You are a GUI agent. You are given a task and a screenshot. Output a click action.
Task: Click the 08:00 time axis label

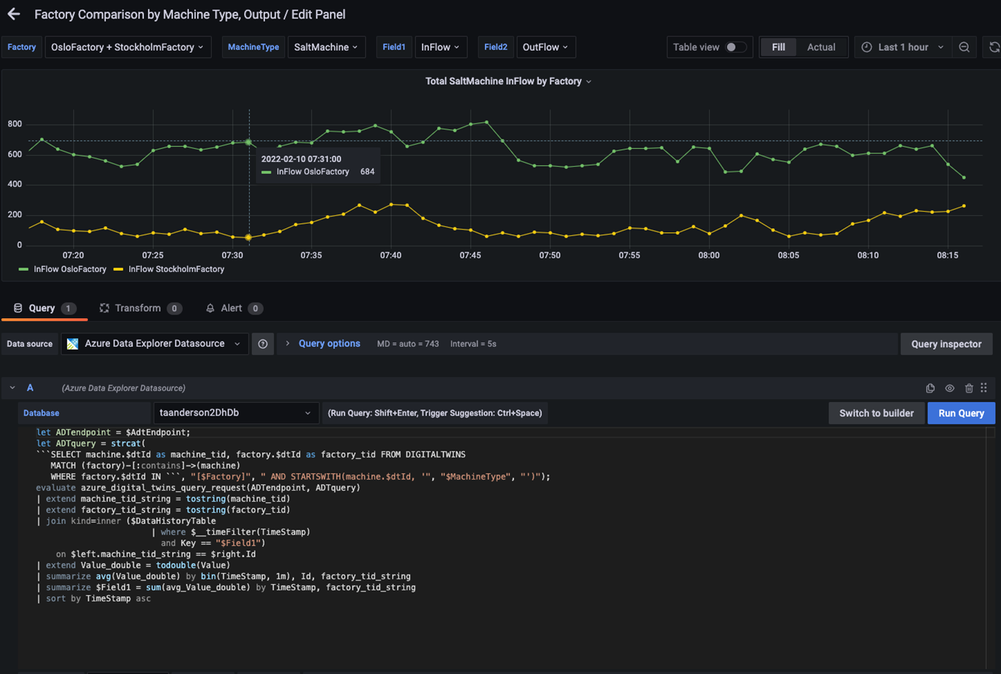pos(709,255)
